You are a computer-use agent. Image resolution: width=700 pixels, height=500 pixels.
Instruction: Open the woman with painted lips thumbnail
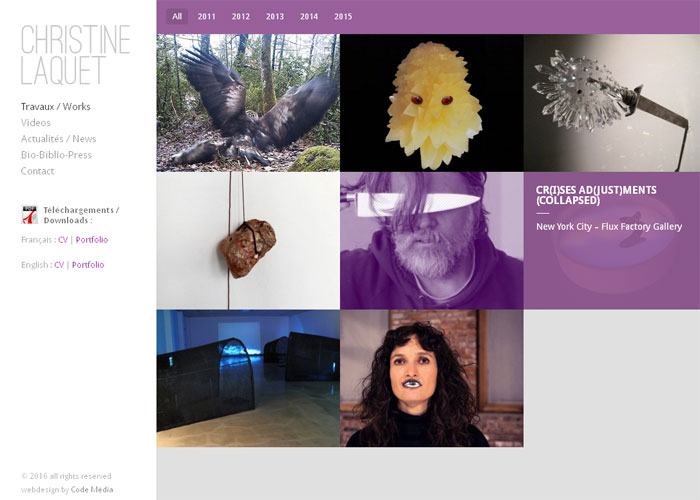432,379
